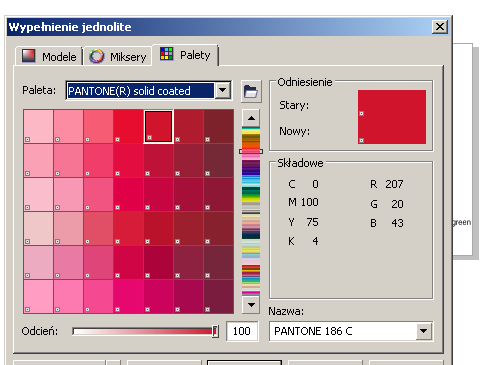Select the lightest pink swatch in the top-left corner of the grid
492x365 pixels.
pos(38,127)
